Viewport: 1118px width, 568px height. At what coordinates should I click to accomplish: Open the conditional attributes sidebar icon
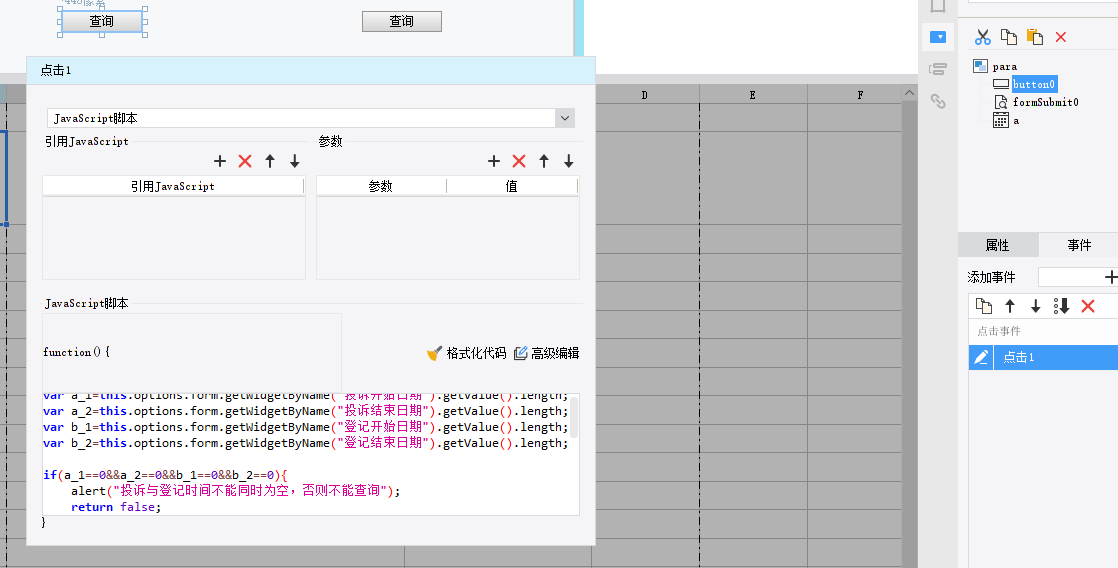(938, 69)
